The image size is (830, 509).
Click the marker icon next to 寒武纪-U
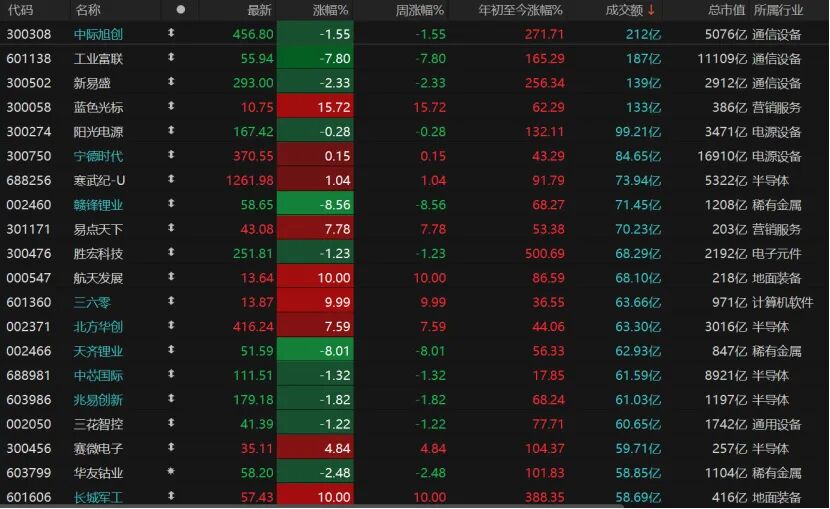click(x=170, y=180)
